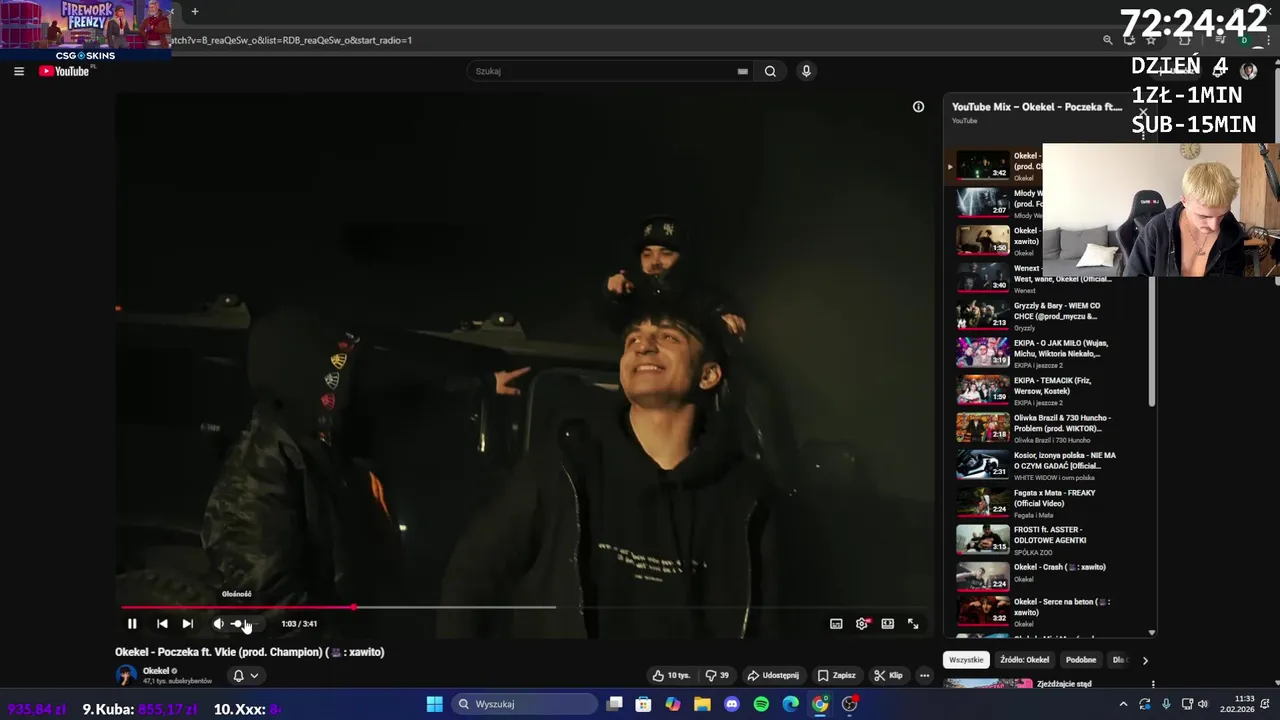Mute the video using the speaker icon

point(218,624)
